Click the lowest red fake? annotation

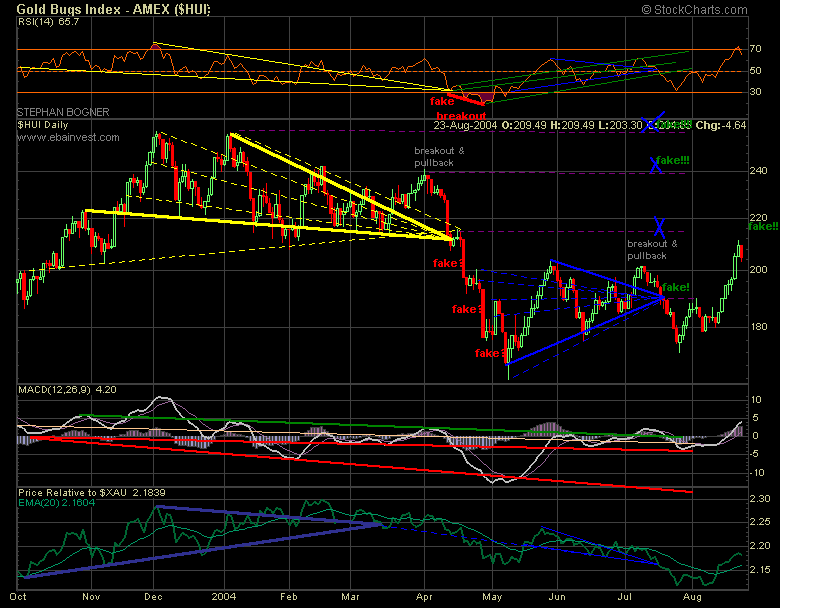pos(490,353)
